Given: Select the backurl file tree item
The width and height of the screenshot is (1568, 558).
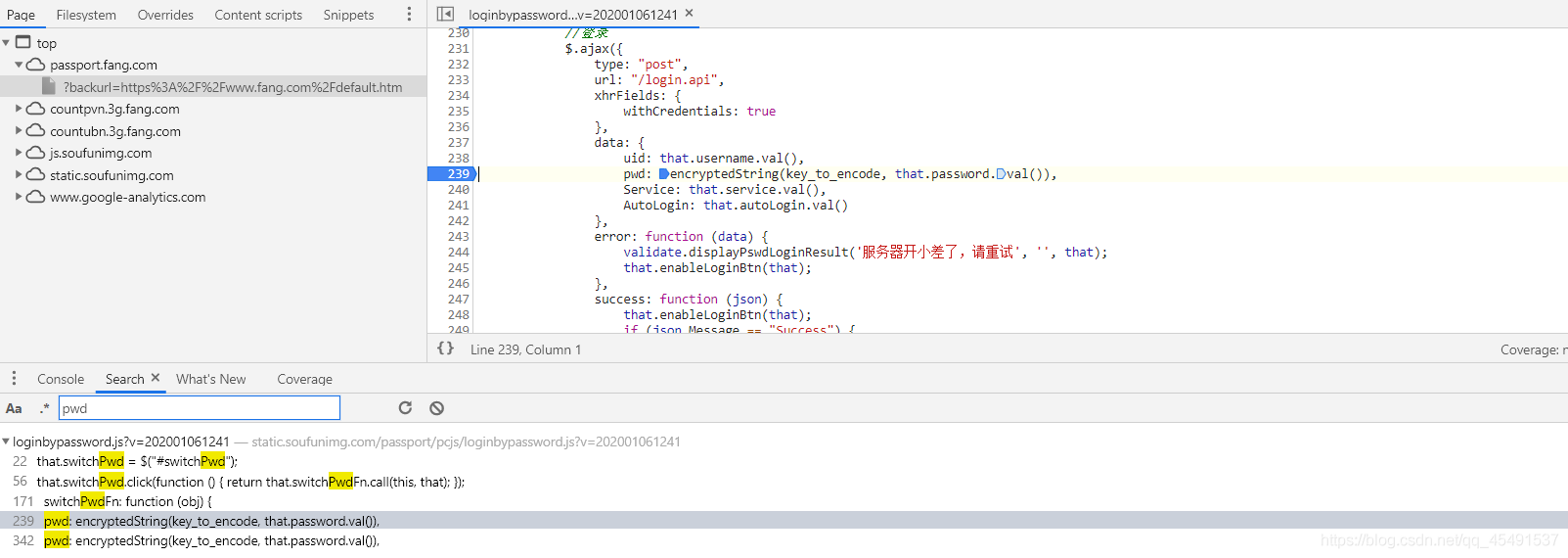Looking at the screenshot, I should [213, 87].
